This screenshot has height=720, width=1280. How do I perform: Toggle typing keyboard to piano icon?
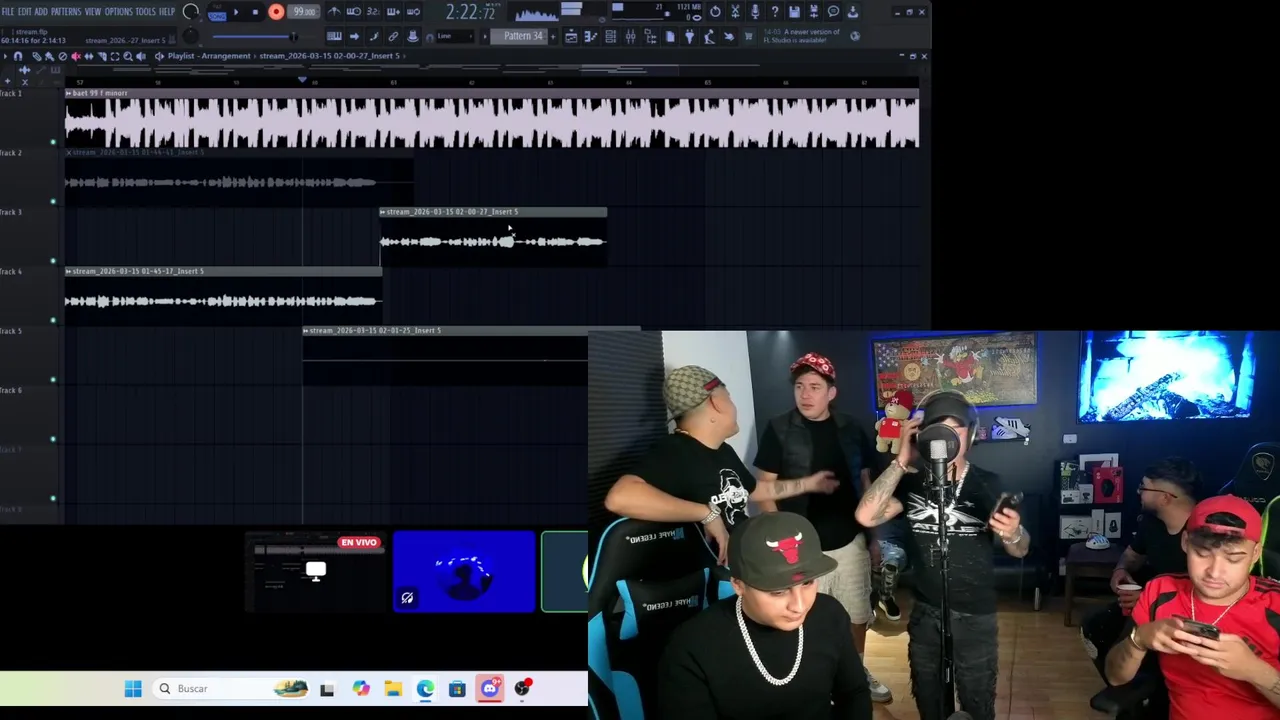[x=334, y=36]
